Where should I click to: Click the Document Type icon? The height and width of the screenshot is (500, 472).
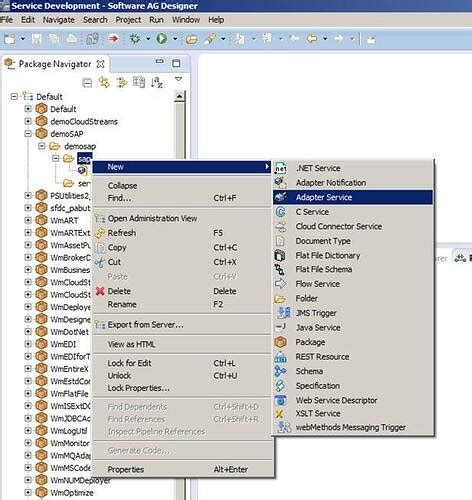coord(280,241)
